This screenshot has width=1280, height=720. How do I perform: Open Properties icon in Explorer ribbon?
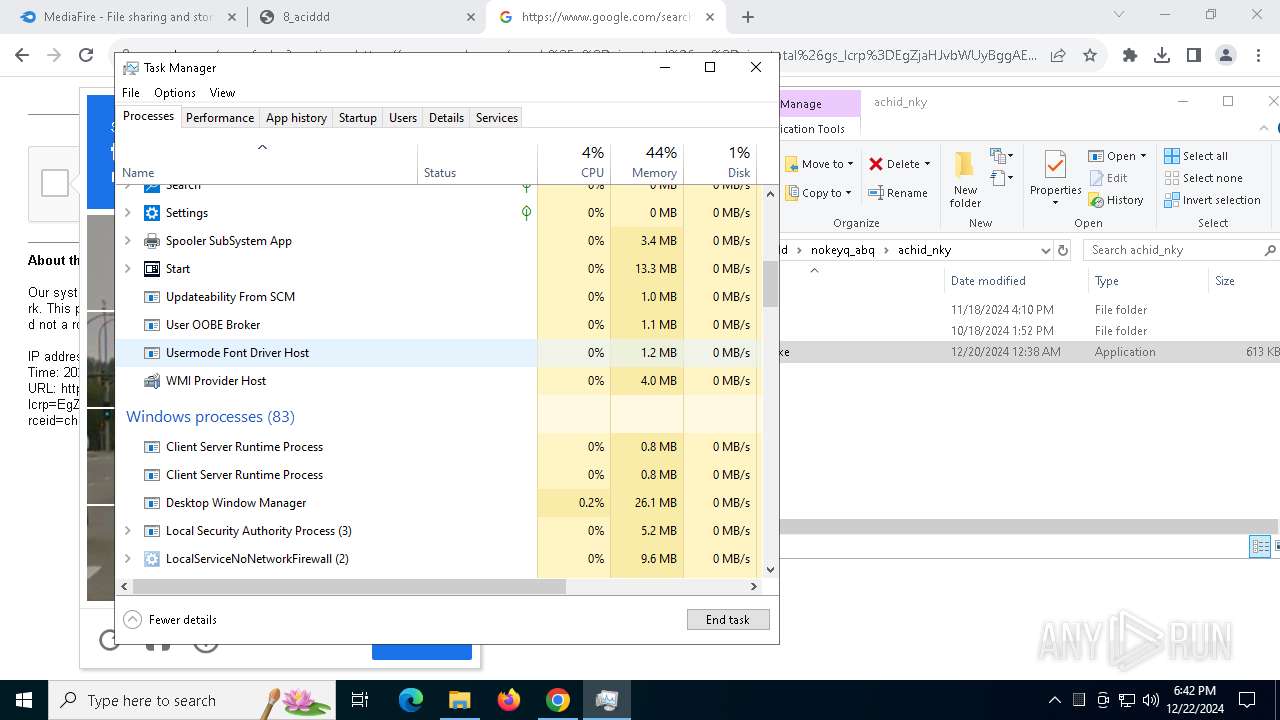click(x=1055, y=166)
